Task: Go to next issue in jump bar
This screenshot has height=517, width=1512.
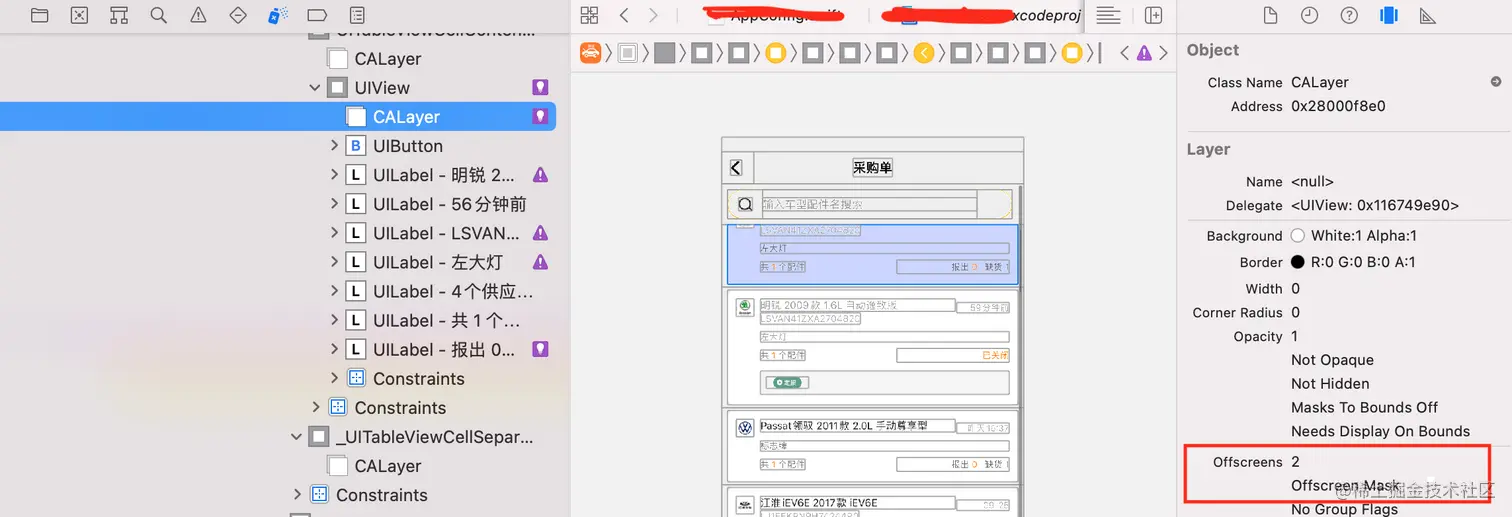Action: (x=1163, y=53)
